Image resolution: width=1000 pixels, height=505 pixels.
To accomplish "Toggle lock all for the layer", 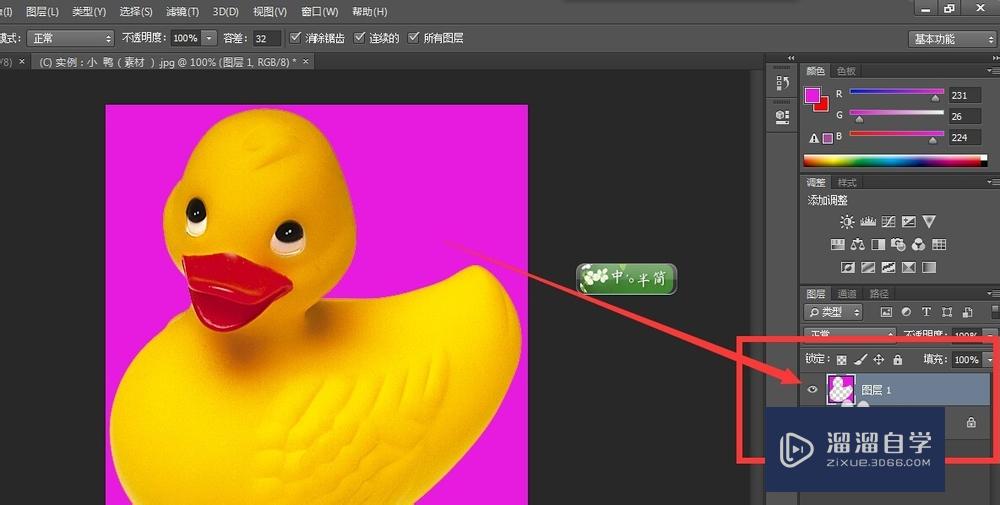I will click(x=897, y=360).
